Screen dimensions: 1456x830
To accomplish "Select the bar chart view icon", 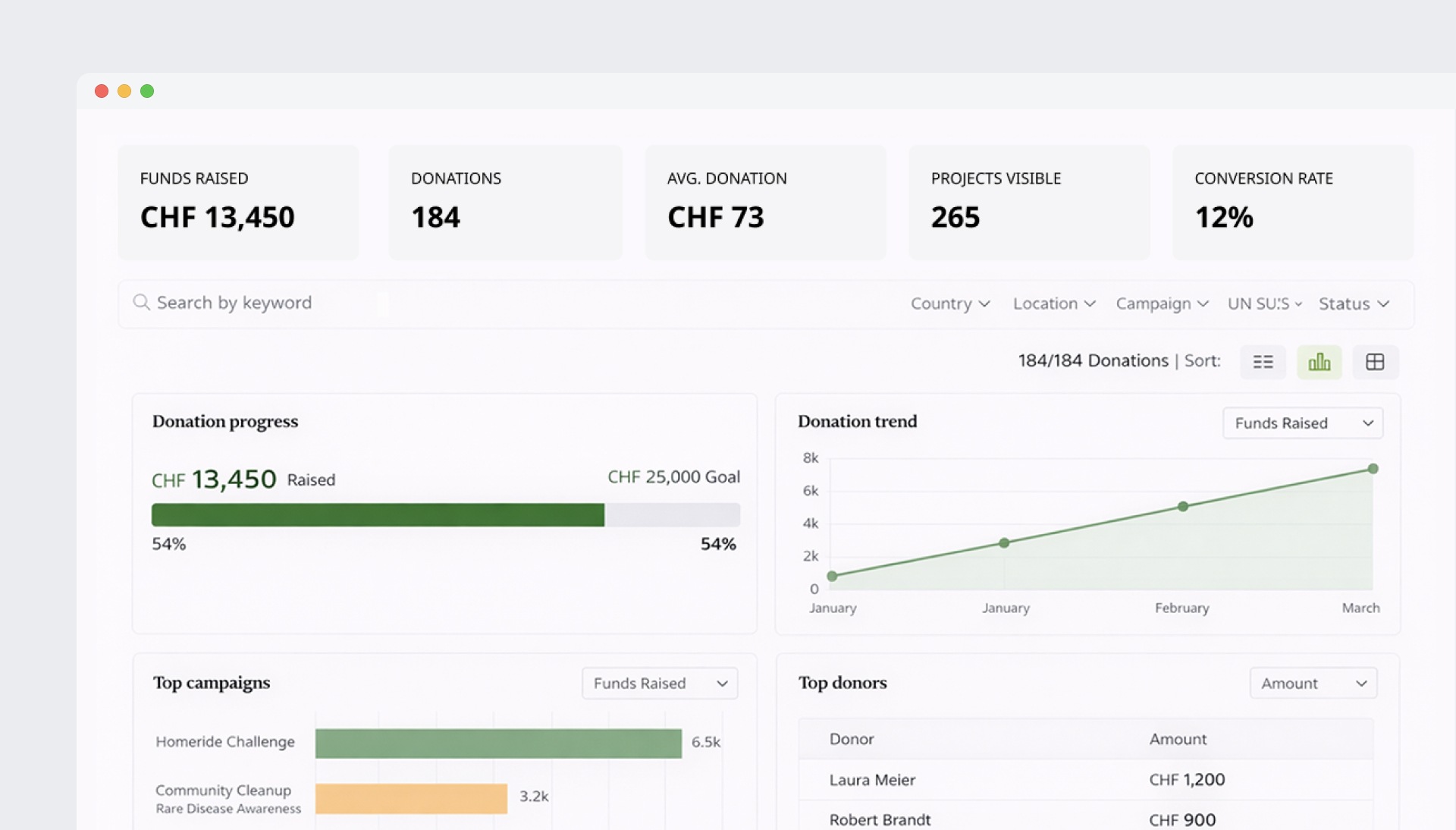I will coord(1319,362).
